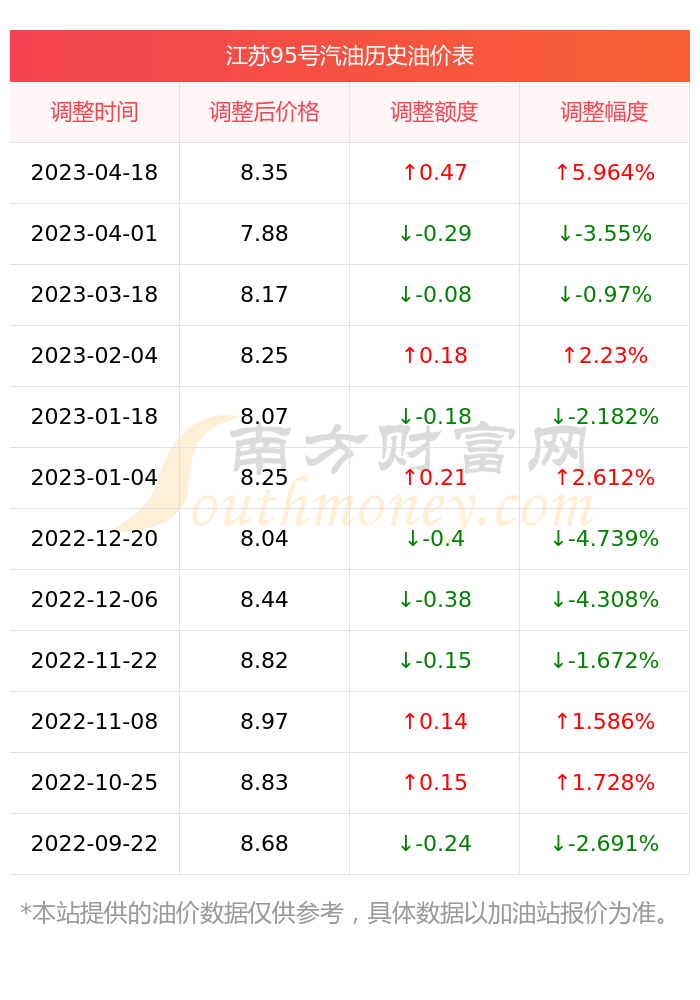Click the 调整幅度 column header
The width and height of the screenshot is (700, 1000).
click(604, 112)
